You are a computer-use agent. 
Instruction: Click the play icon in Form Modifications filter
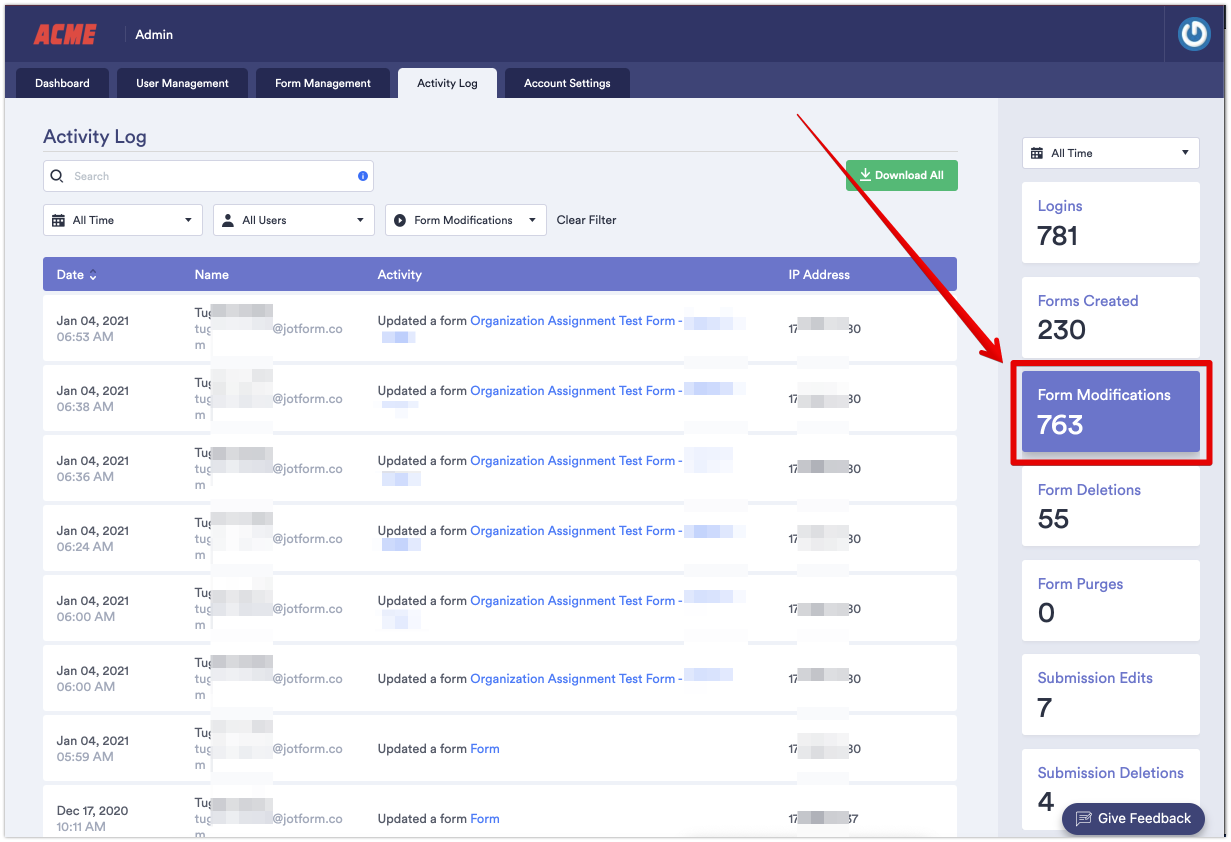(400, 220)
